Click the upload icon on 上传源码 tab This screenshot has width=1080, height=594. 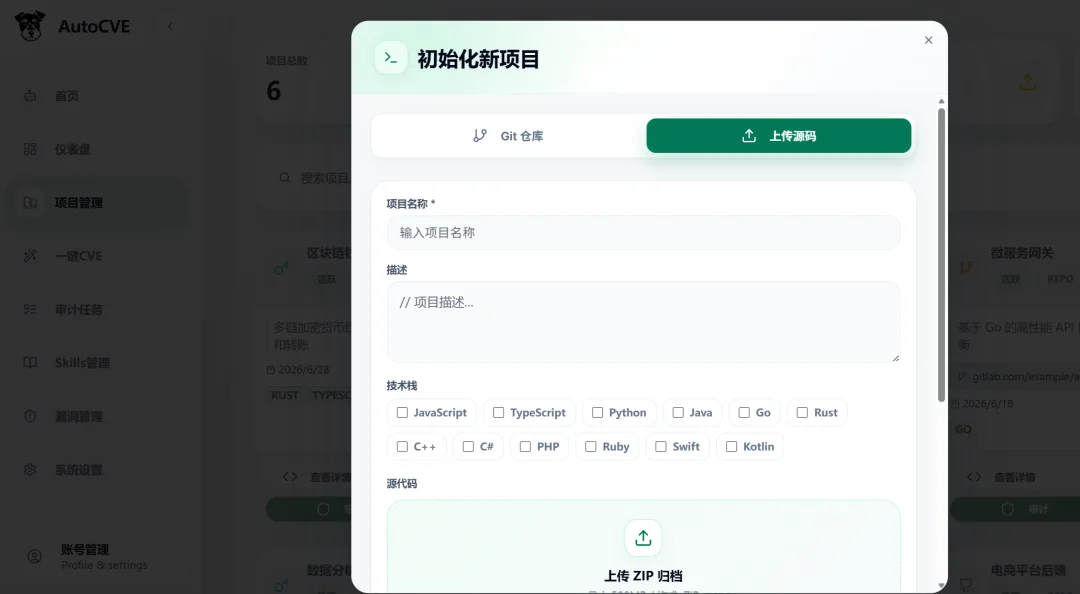749,136
